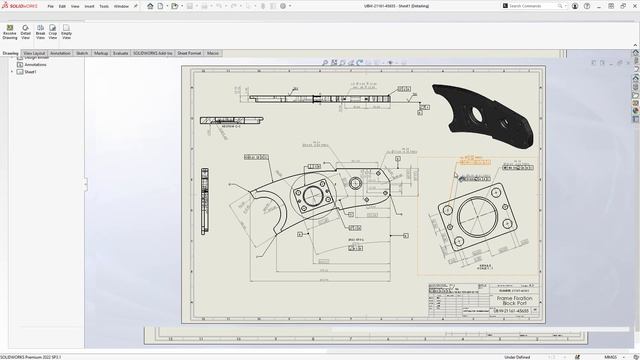The height and width of the screenshot is (360, 640).
Task: Open the File menu
Action: click(x=50, y=6)
